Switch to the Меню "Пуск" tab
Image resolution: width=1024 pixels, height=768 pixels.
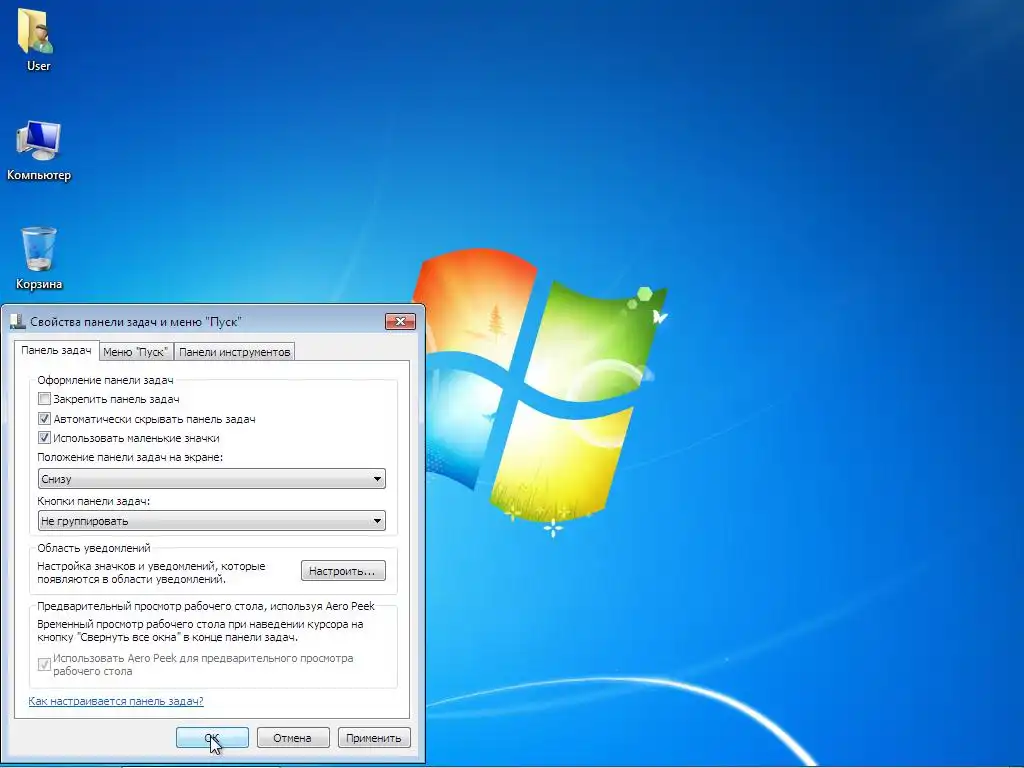(136, 352)
